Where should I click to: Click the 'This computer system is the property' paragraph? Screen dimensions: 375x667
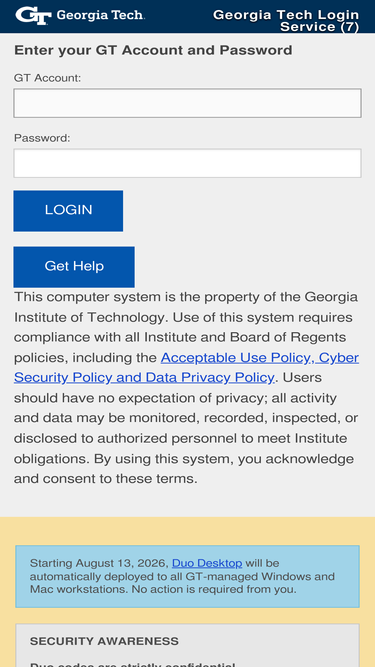186,388
